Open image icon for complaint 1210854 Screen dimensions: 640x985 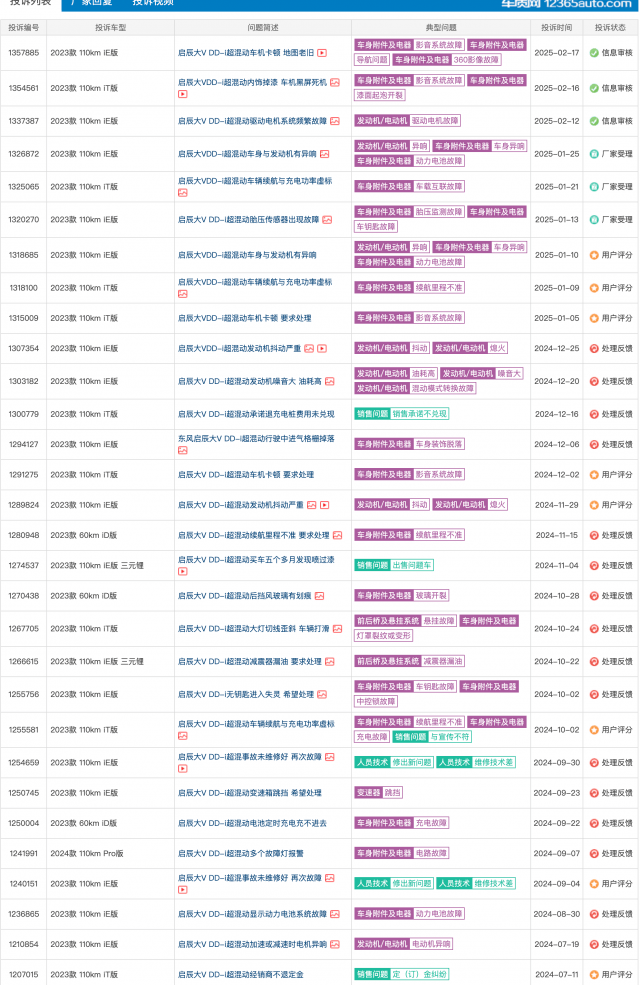335,944
